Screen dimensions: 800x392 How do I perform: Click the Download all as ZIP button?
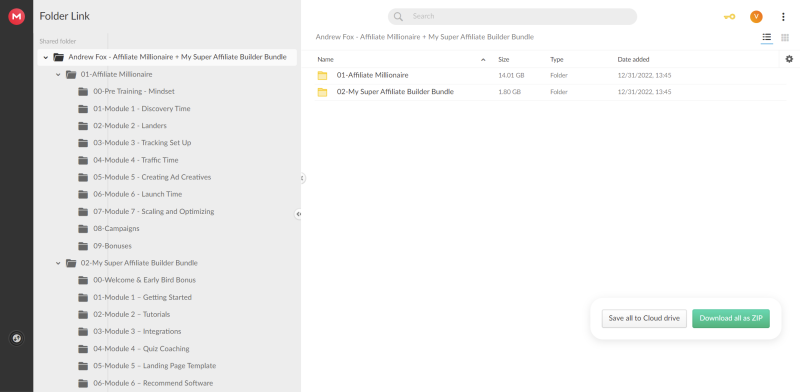tap(731, 318)
